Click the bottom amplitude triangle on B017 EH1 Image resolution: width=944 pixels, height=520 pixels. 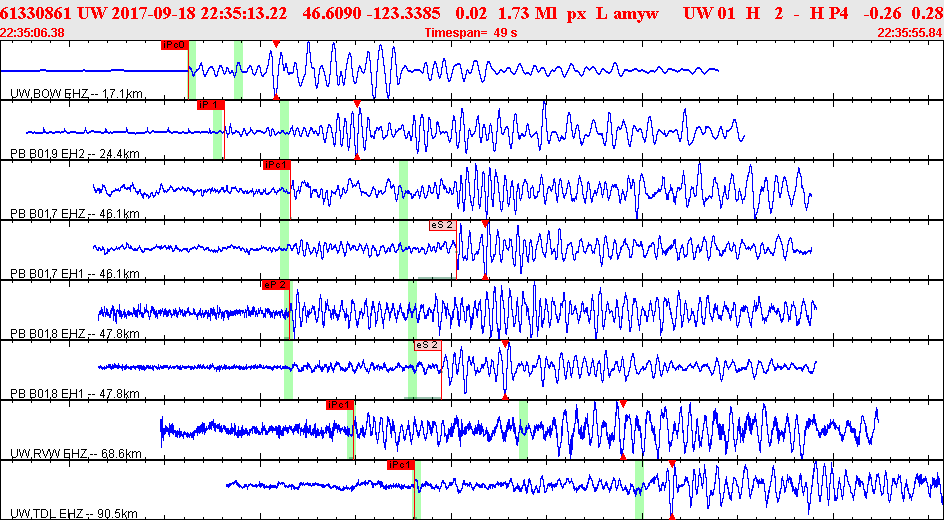tap(485, 277)
